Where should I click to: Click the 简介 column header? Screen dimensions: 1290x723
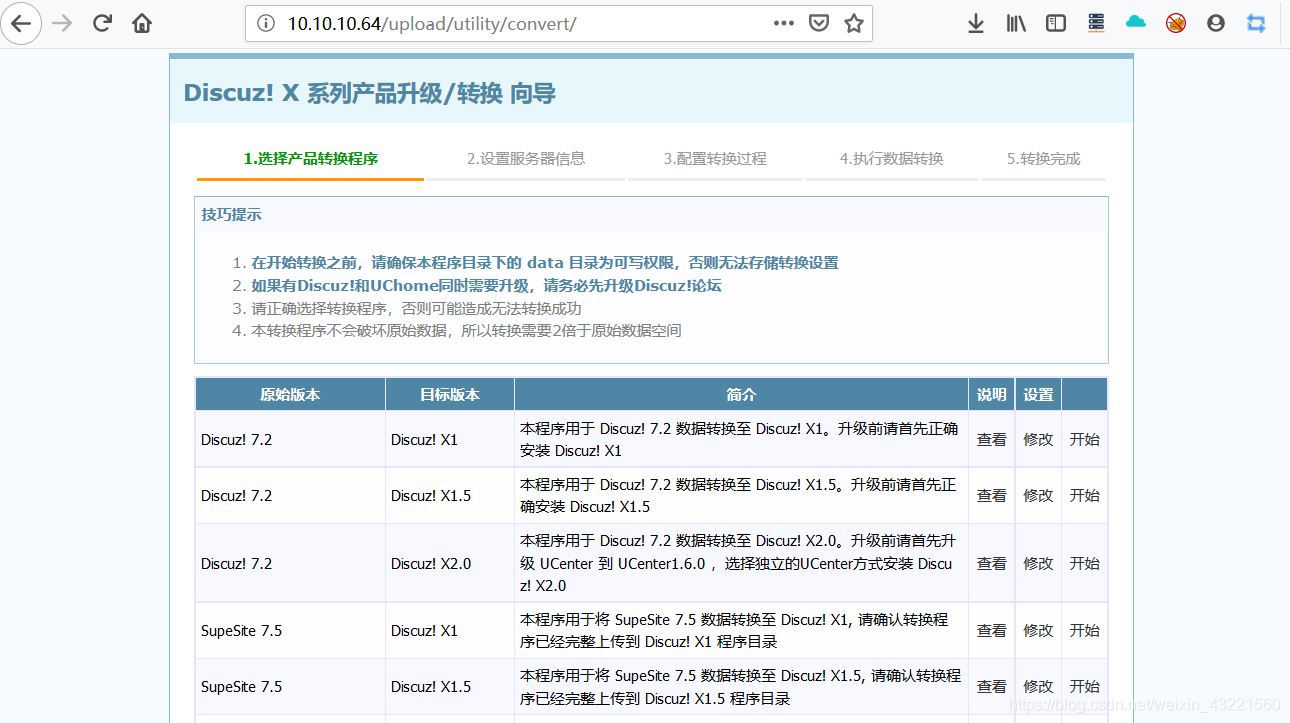pos(741,394)
